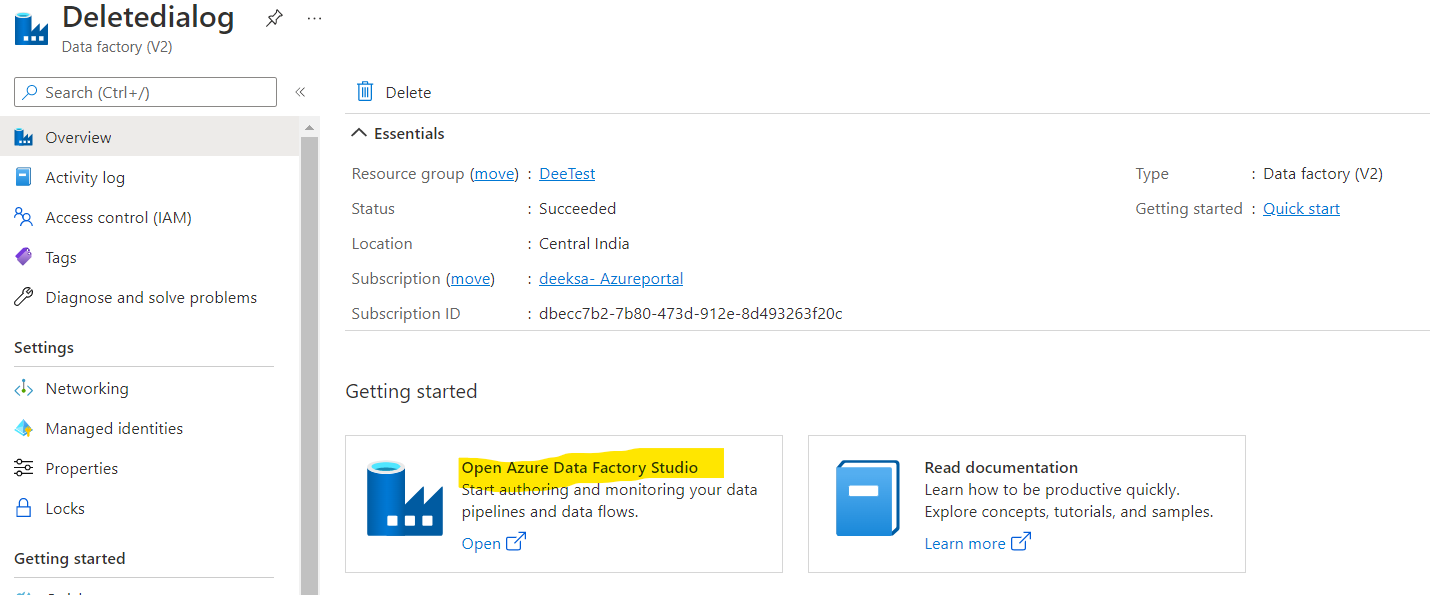The height and width of the screenshot is (595, 1430).
Task: Click the trash can Delete icon
Action: 365,92
